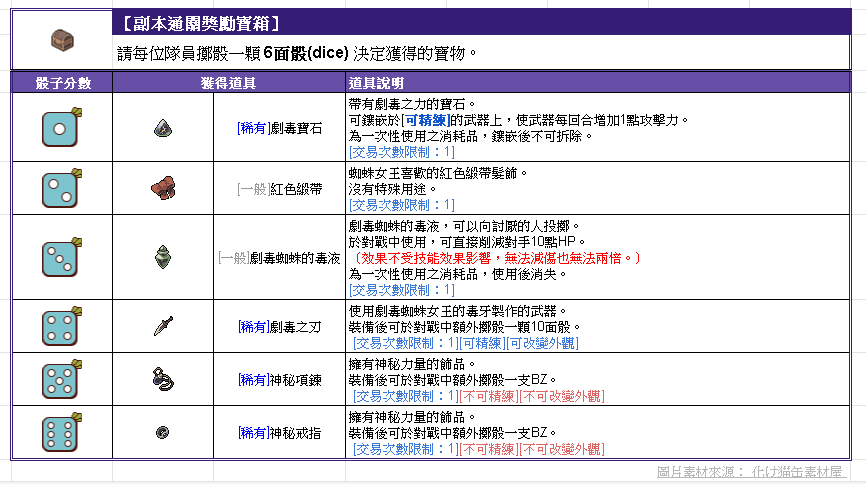
Task: Select the 骰子分數 column header
Action: tap(62, 83)
